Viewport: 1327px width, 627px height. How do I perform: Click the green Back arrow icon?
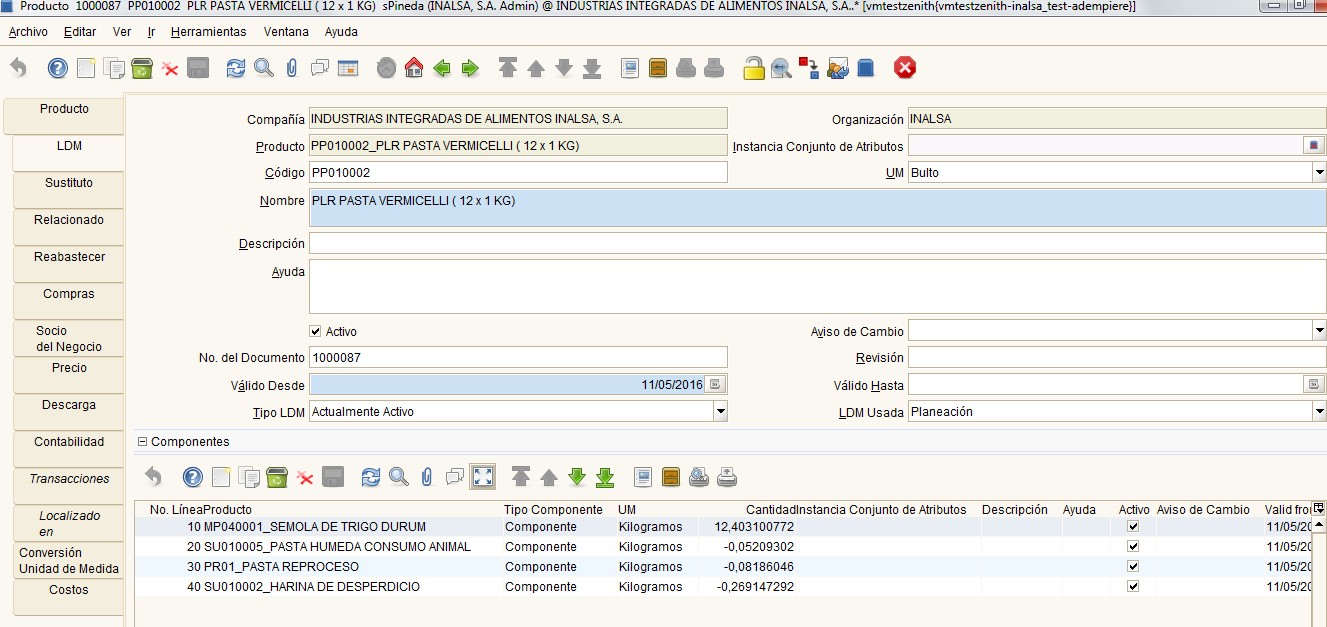[x=442, y=68]
